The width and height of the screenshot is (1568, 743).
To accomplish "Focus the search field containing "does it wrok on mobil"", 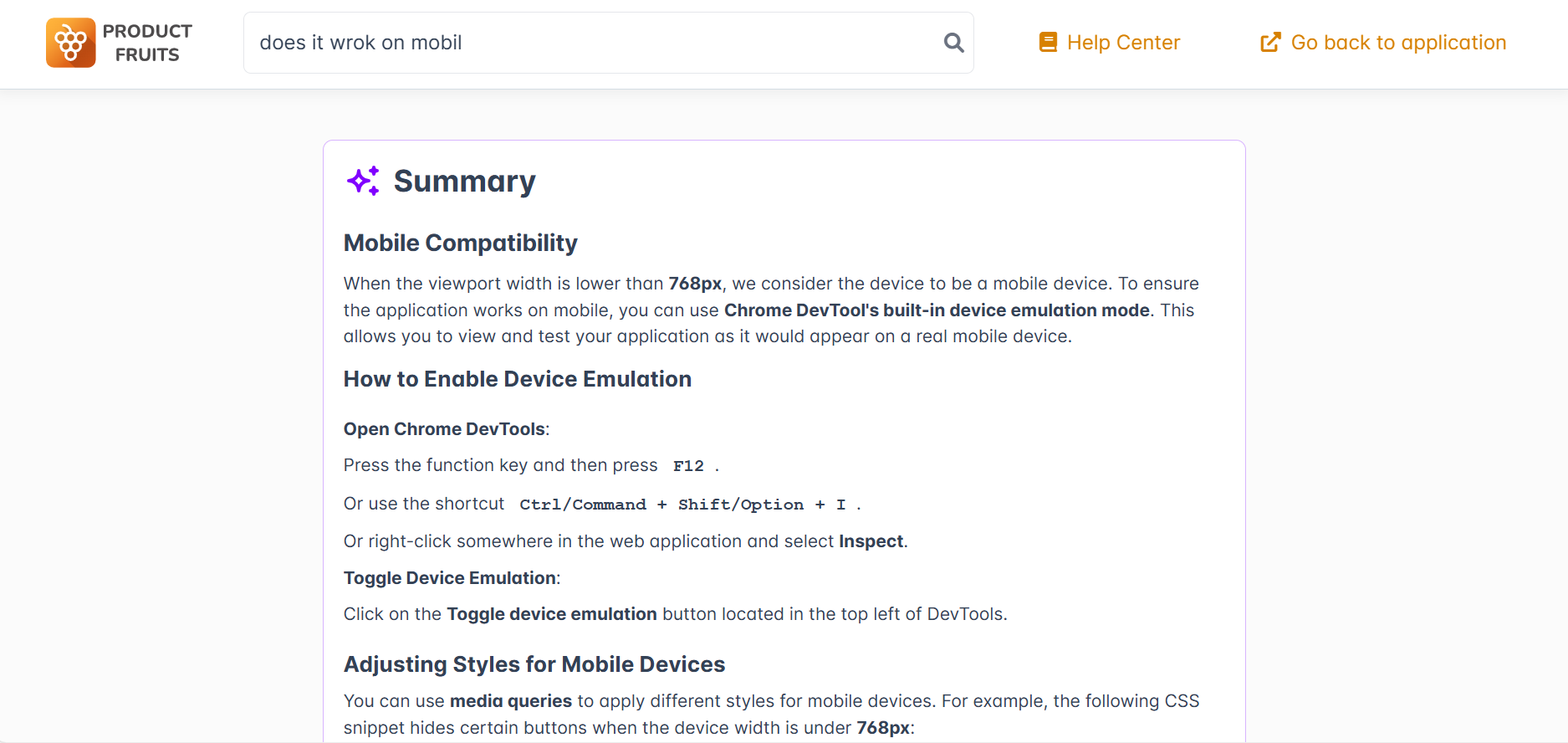I will [585, 43].
